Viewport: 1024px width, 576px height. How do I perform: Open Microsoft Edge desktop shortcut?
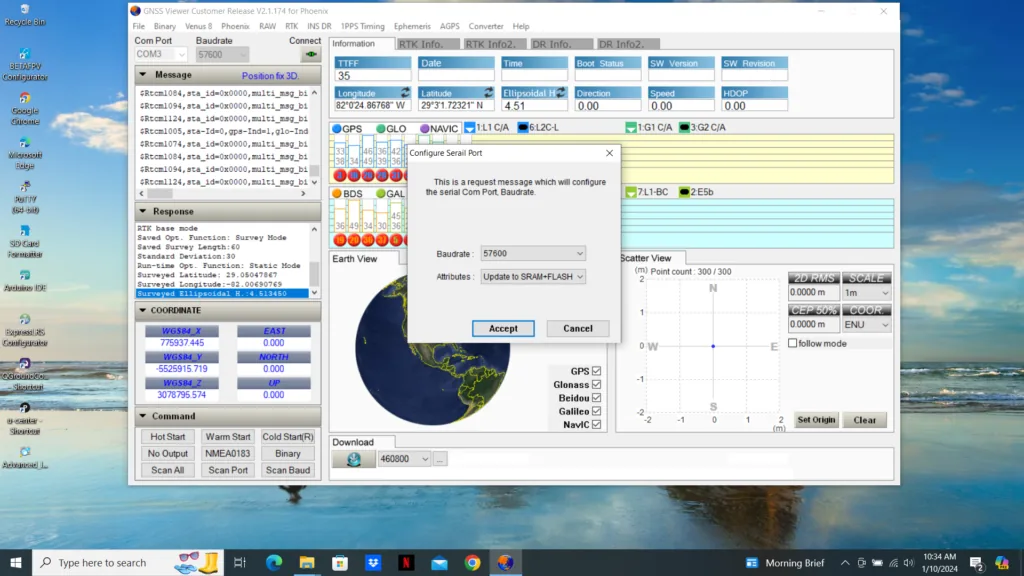25,153
